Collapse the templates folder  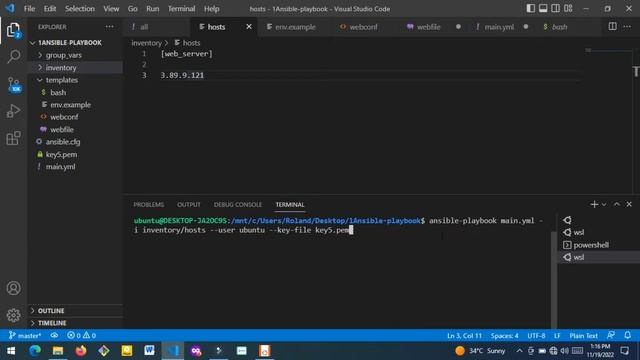[62, 80]
